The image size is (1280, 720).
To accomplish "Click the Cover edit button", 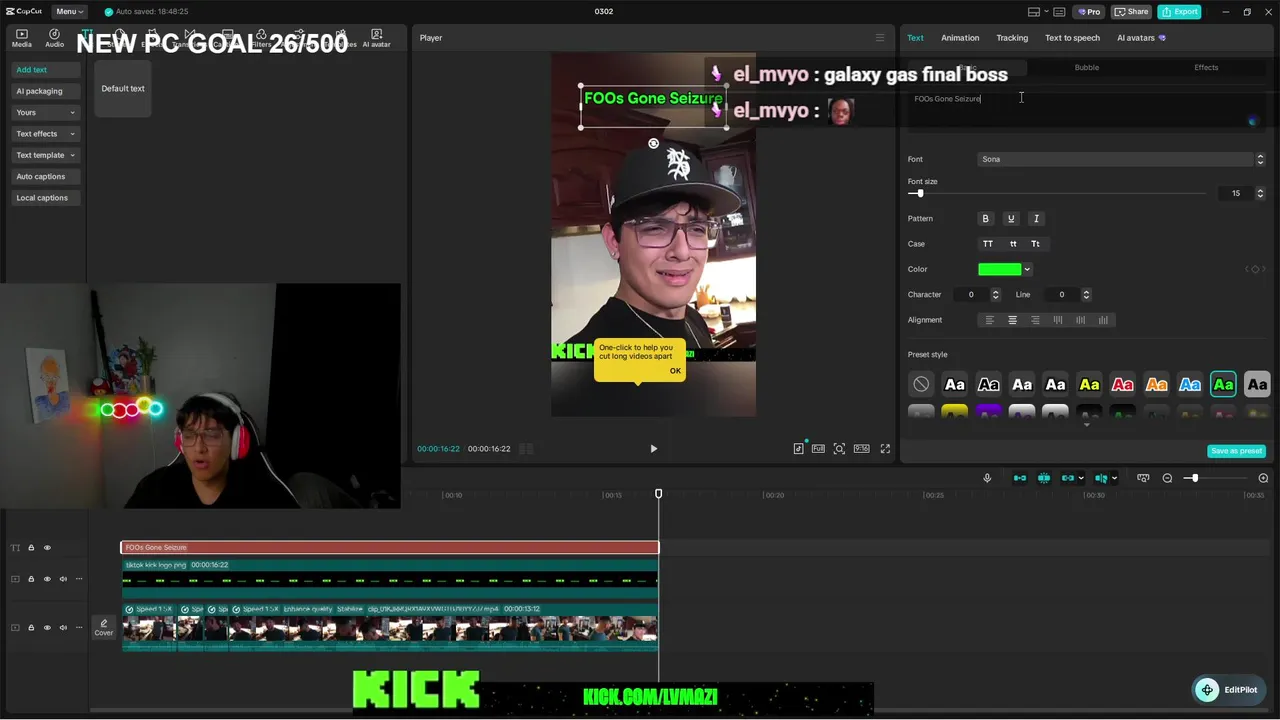I will pos(104,628).
